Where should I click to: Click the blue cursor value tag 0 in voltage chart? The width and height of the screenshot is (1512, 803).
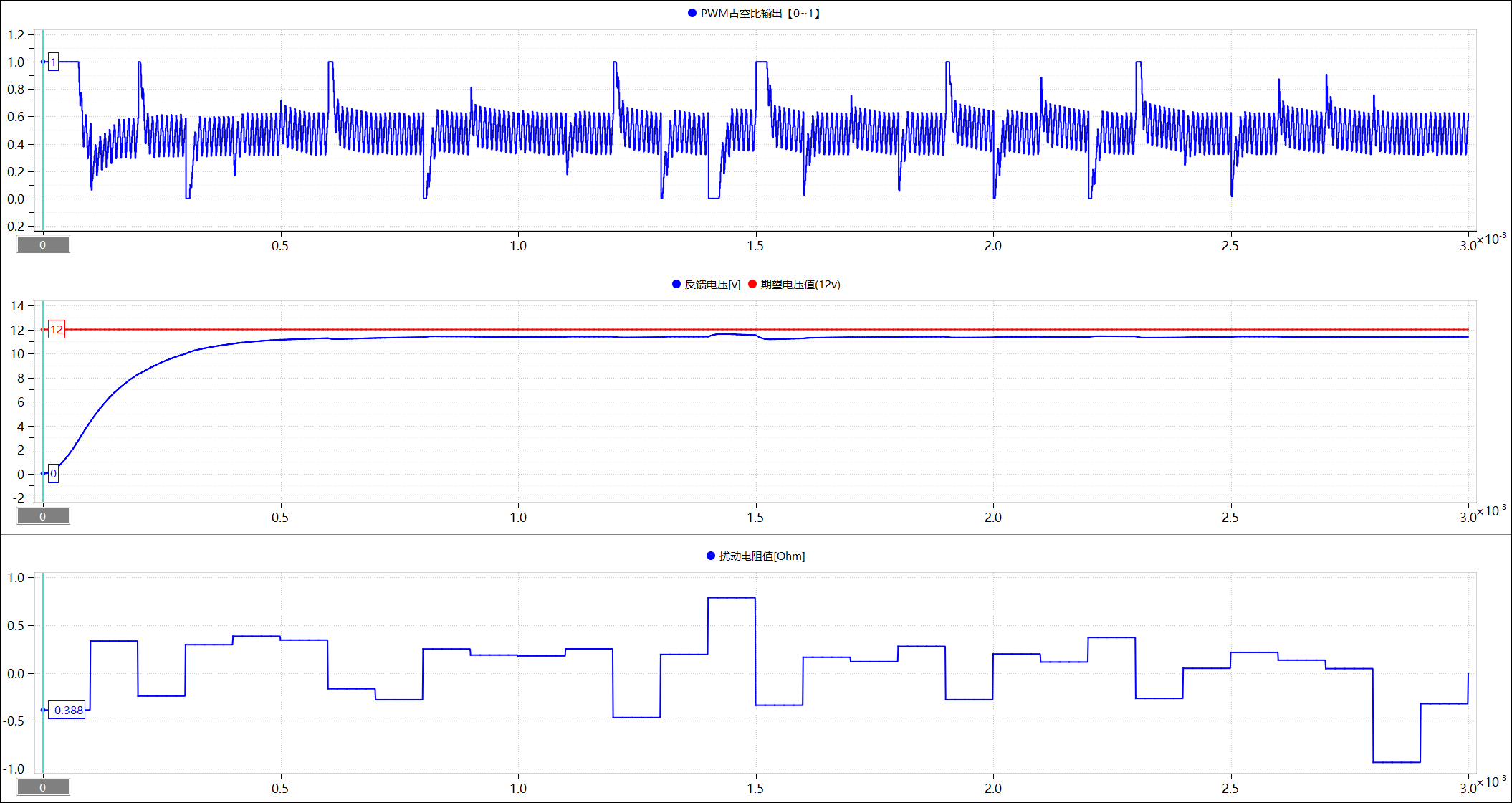pos(53,473)
